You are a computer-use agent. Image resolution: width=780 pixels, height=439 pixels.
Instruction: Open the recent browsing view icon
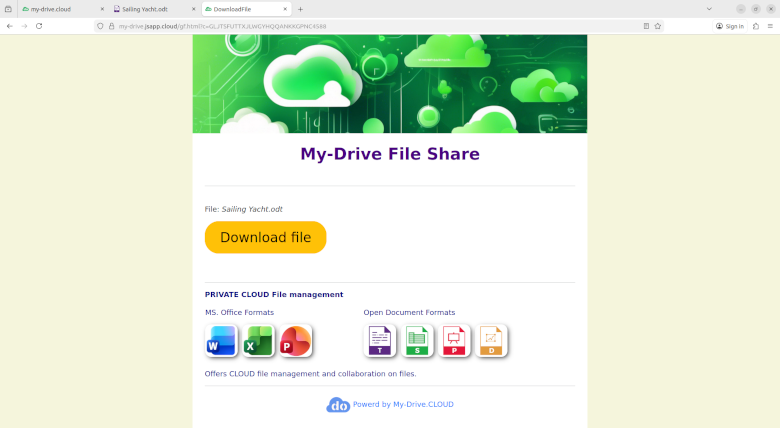point(8,9)
